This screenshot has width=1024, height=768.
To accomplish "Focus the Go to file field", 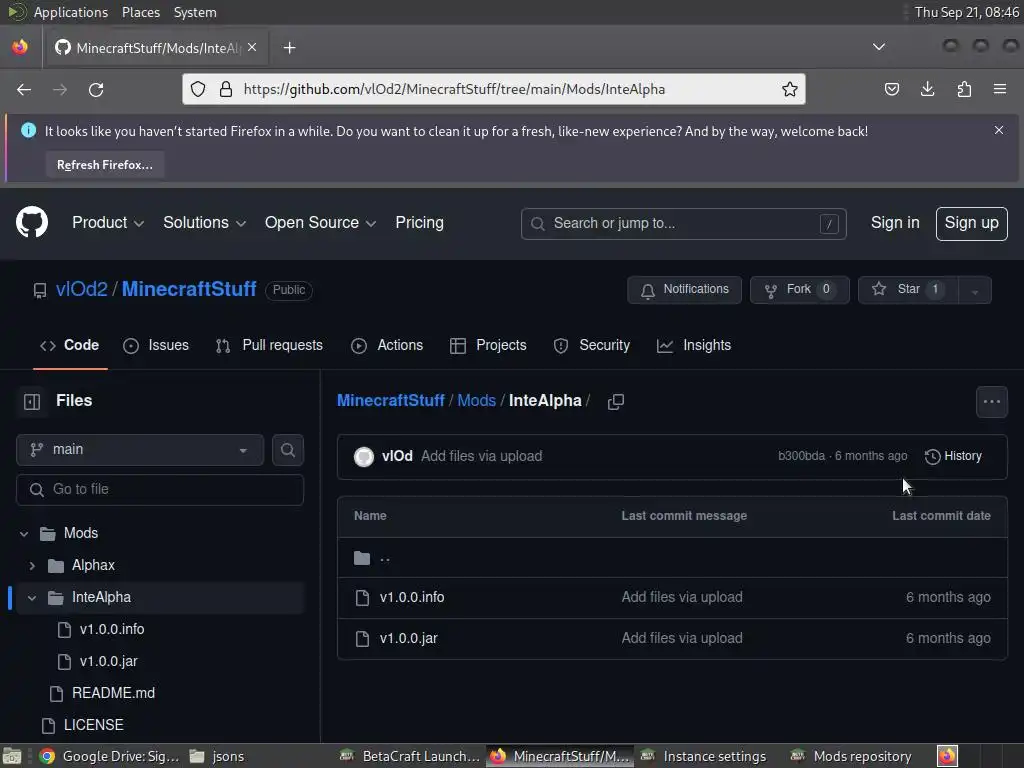I will [x=160, y=490].
